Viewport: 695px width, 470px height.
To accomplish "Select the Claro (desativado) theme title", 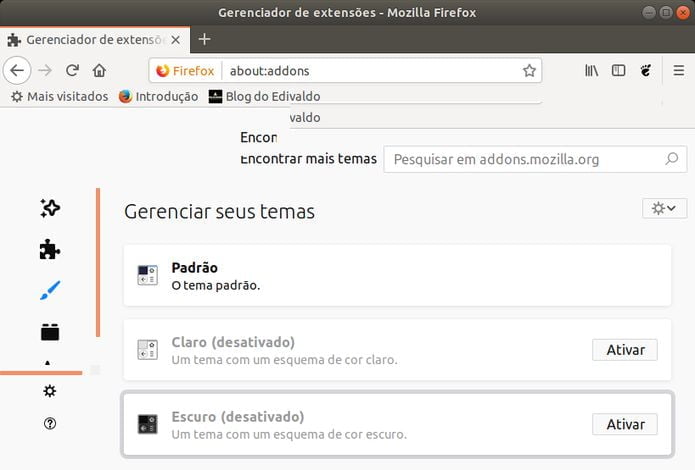I will [x=233, y=342].
